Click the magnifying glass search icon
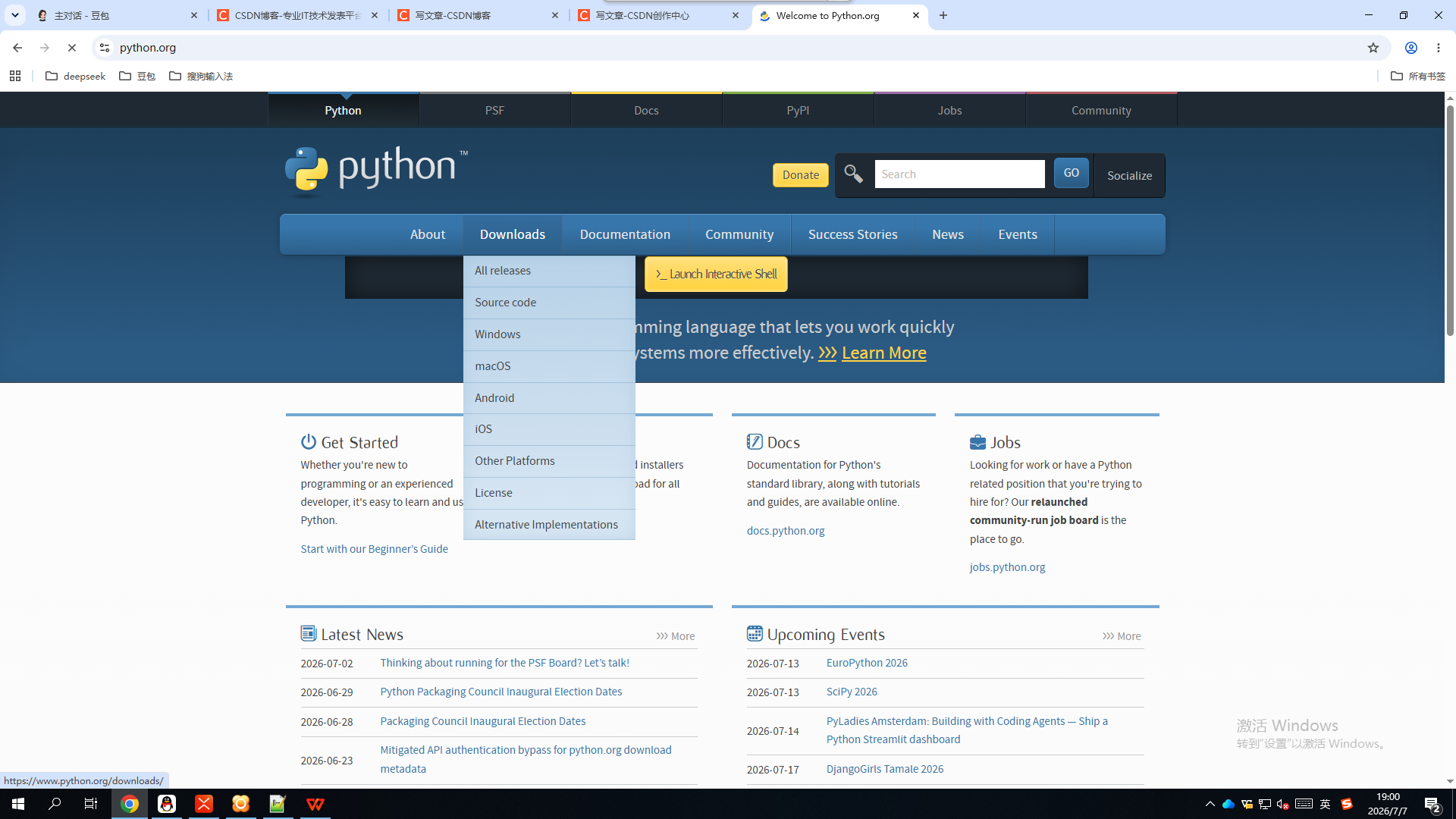 point(854,174)
